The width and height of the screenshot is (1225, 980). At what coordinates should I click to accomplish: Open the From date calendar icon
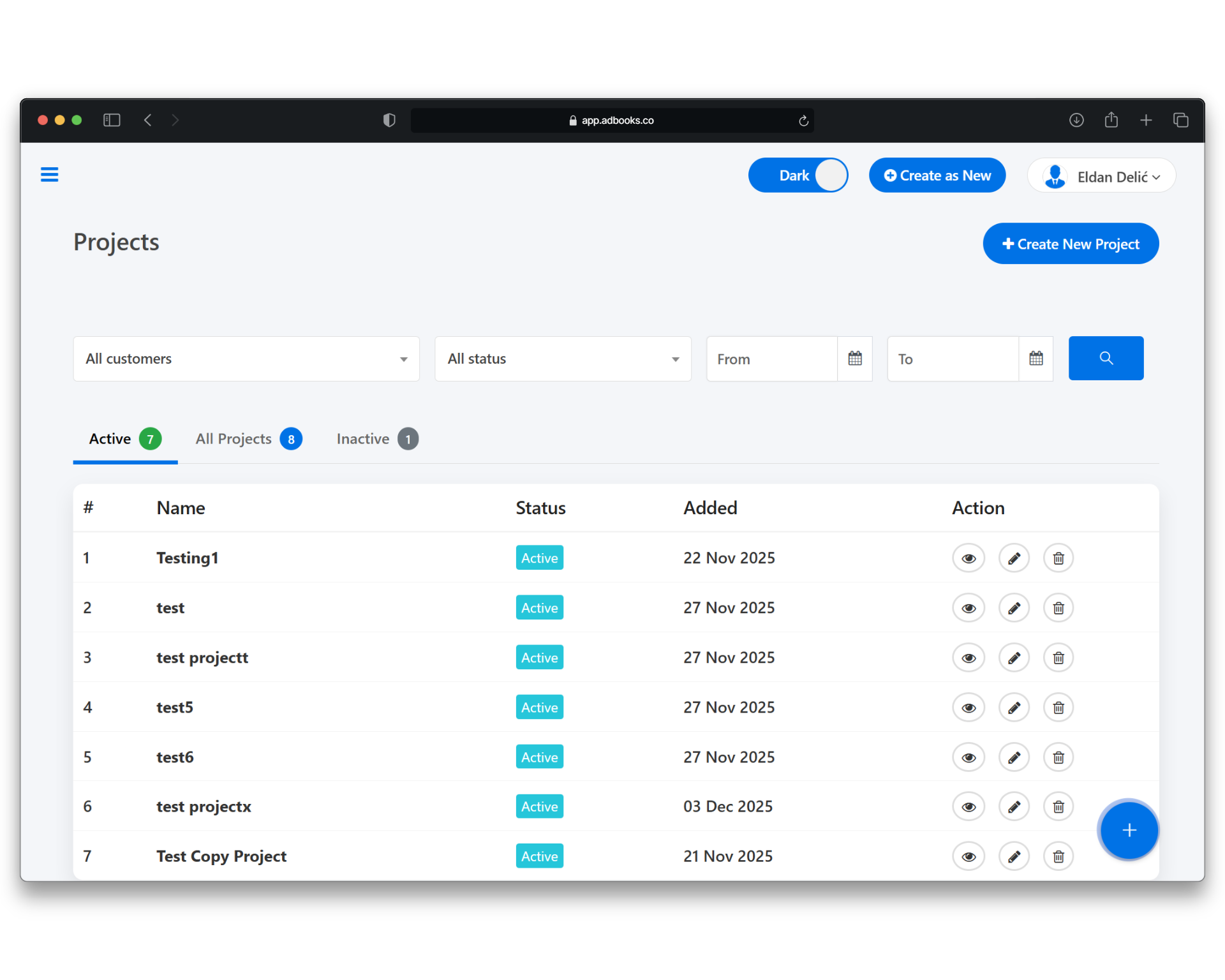pyautogui.click(x=854, y=359)
